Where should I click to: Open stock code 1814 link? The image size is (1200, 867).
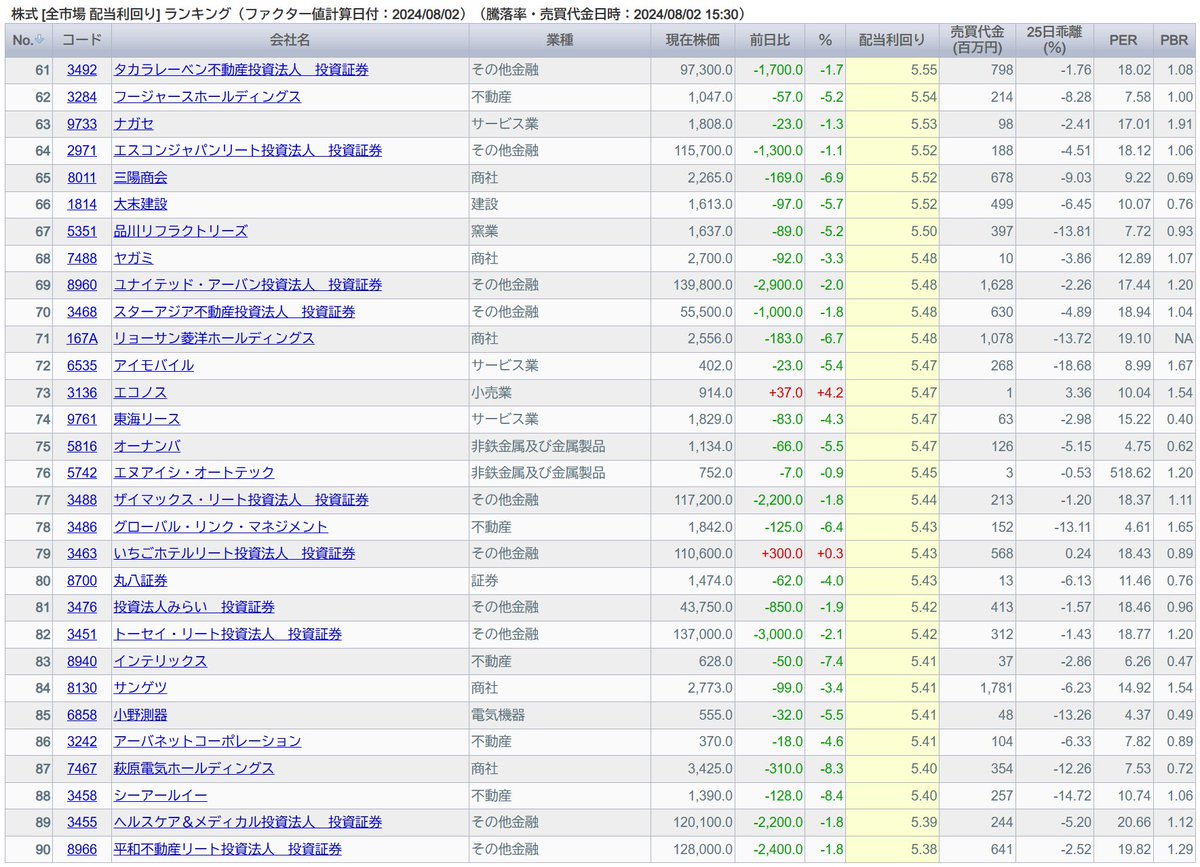point(82,204)
